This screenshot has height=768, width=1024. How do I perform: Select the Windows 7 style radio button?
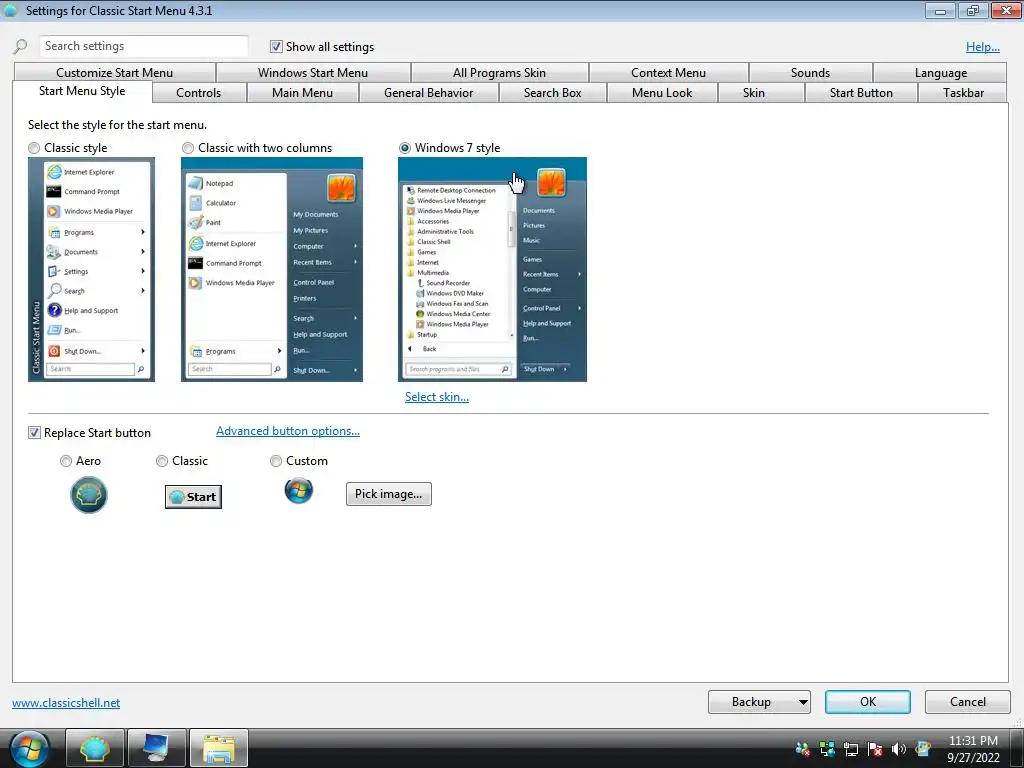405,148
